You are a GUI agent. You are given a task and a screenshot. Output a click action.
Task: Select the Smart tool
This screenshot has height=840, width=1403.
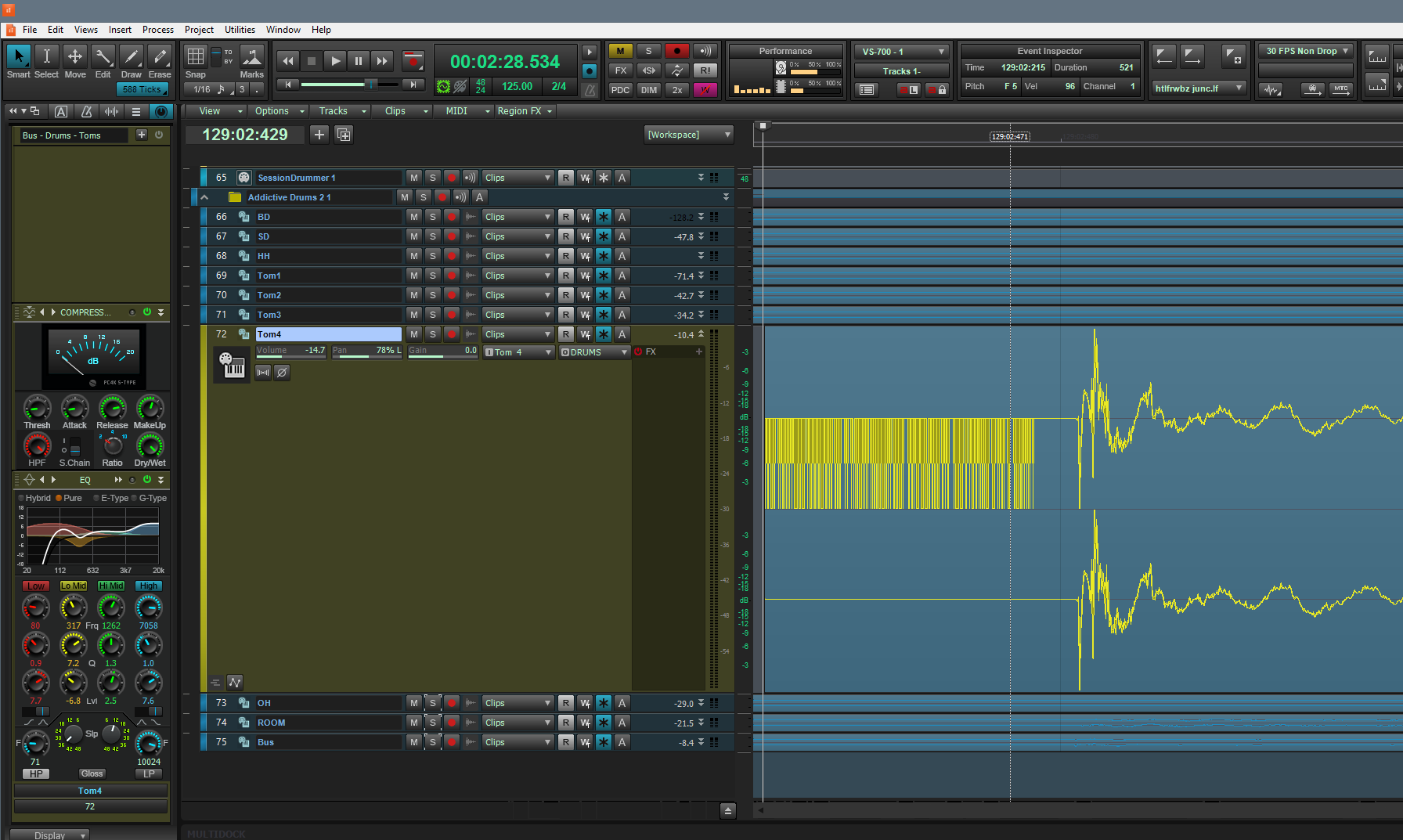click(18, 57)
